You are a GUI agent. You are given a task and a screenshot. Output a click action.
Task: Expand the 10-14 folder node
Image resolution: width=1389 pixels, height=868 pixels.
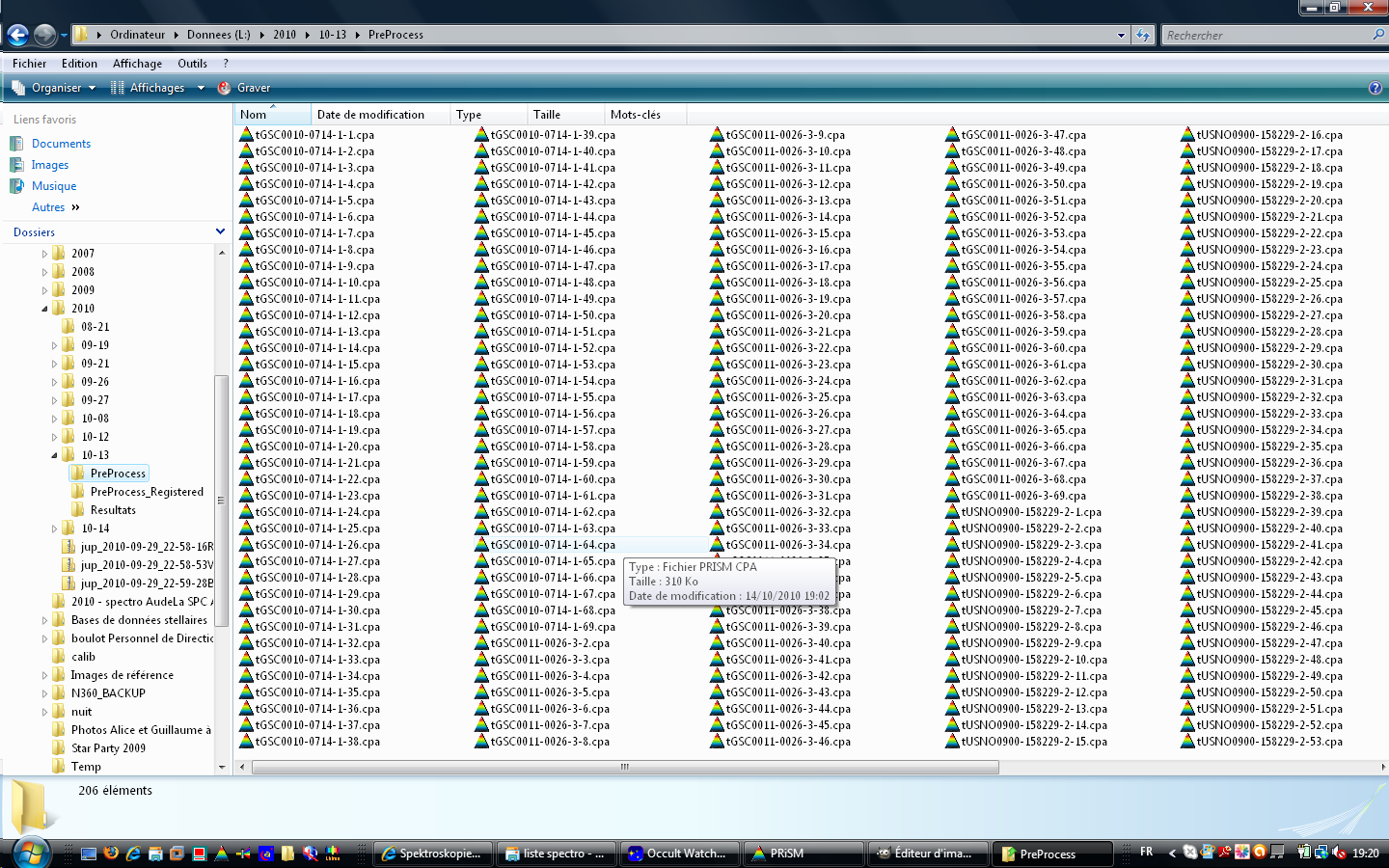coord(54,529)
